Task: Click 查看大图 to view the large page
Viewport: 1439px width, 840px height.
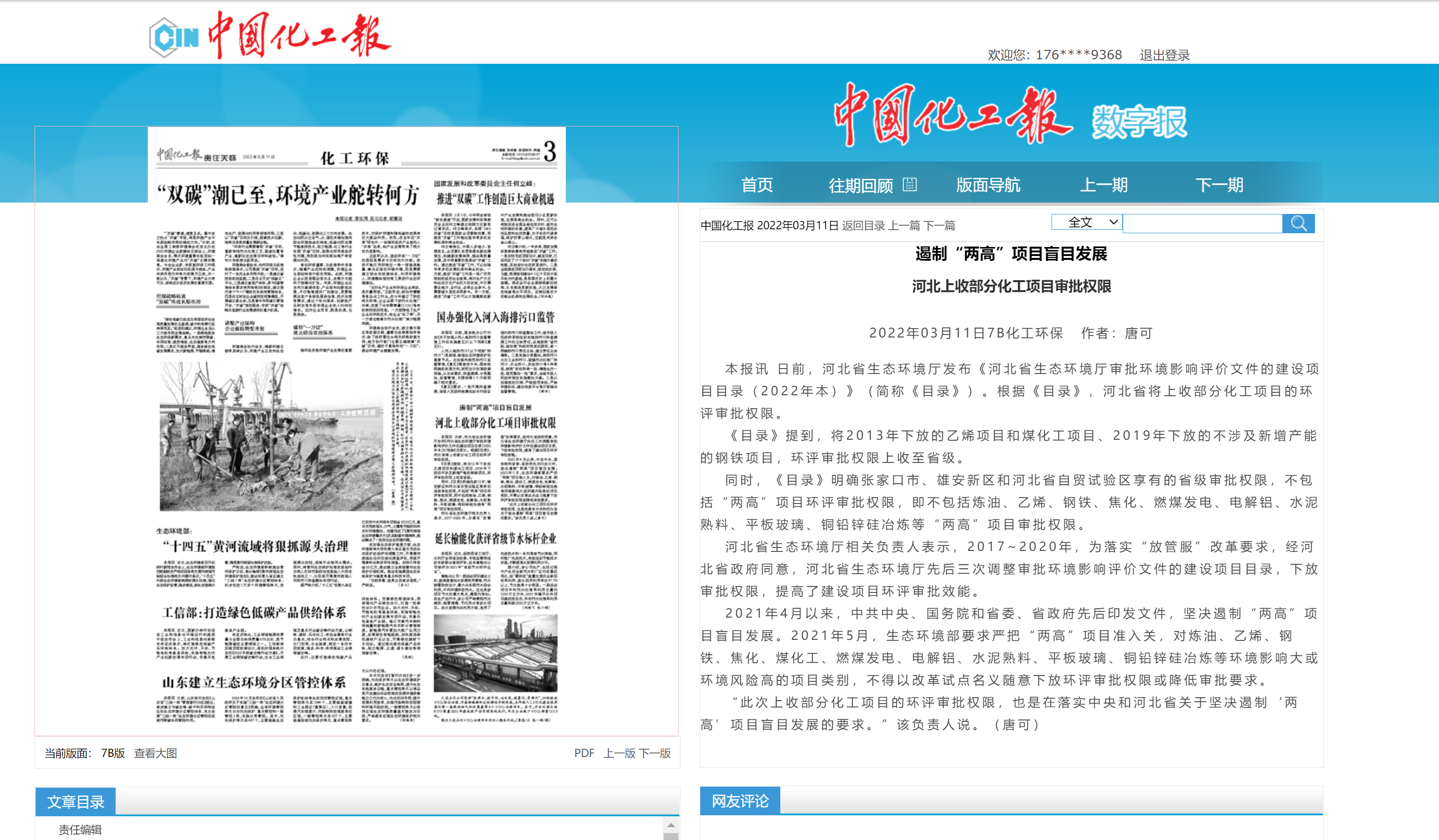Action: (155, 753)
